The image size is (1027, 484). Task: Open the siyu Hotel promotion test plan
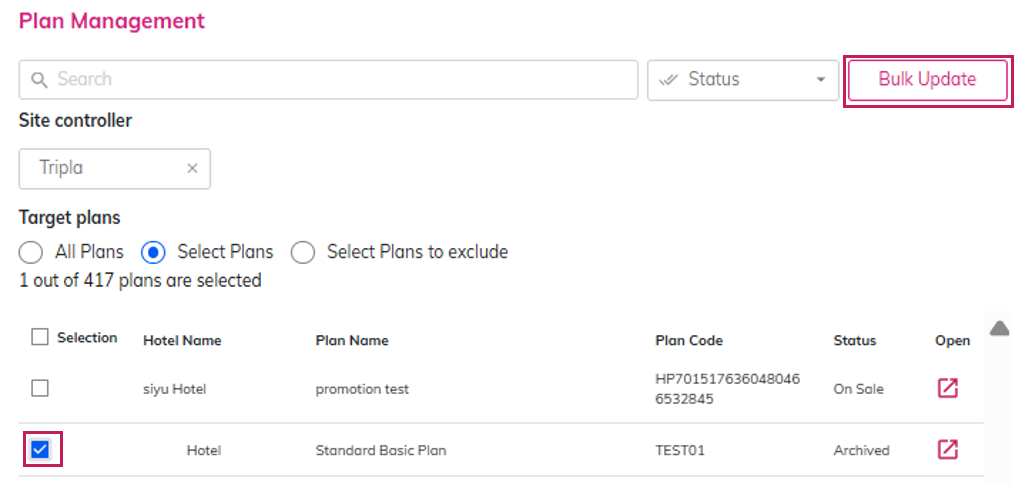pyautogui.click(x=947, y=388)
